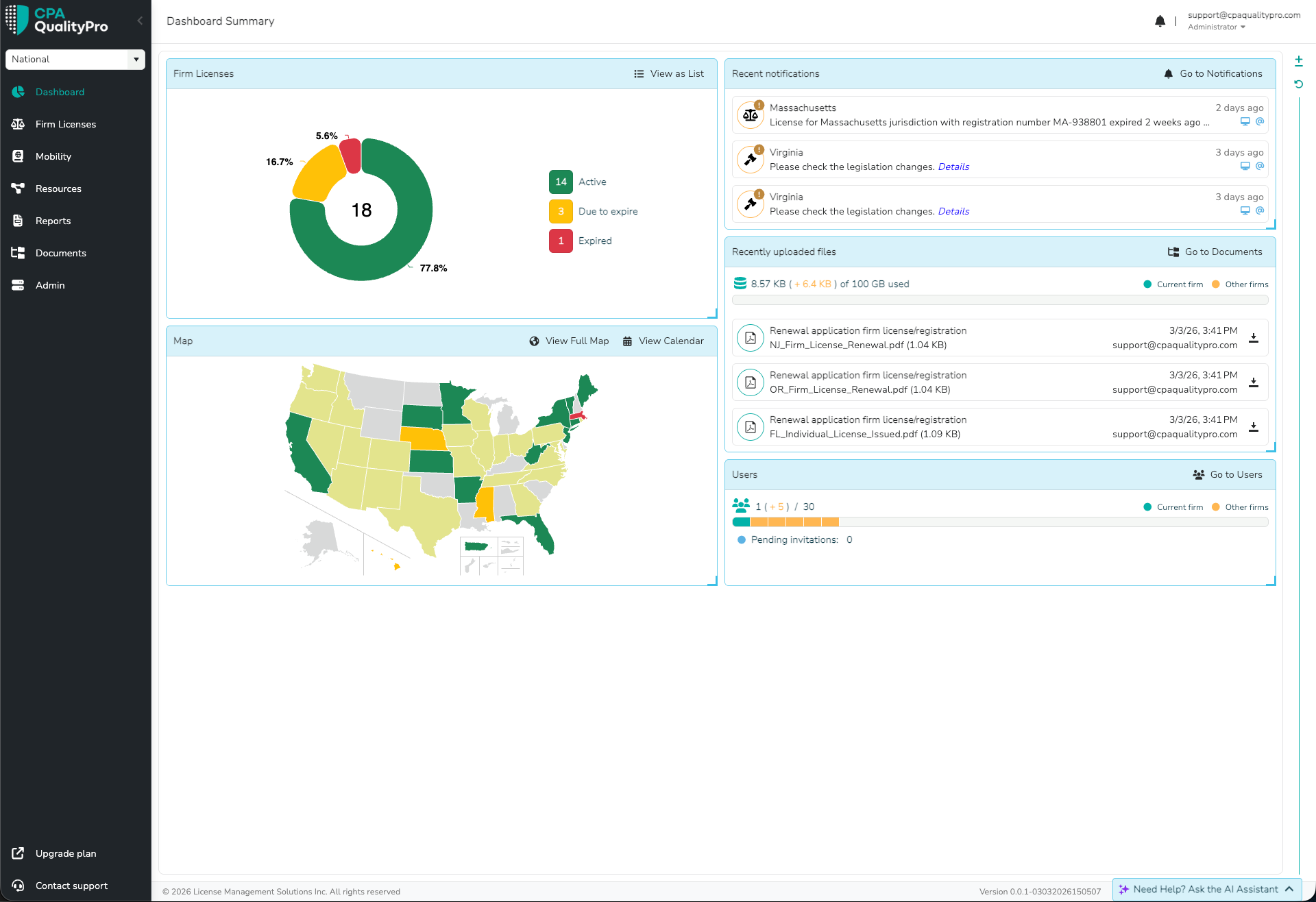Click the PDF icon of OR_Firm_License_Renewal
Screen dimensions: 1316x902
coord(751,382)
